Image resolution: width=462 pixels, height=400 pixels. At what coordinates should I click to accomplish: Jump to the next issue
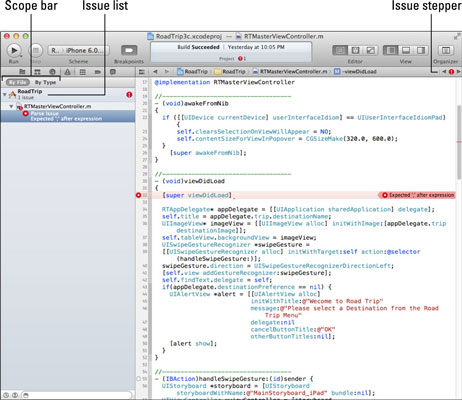(459, 72)
